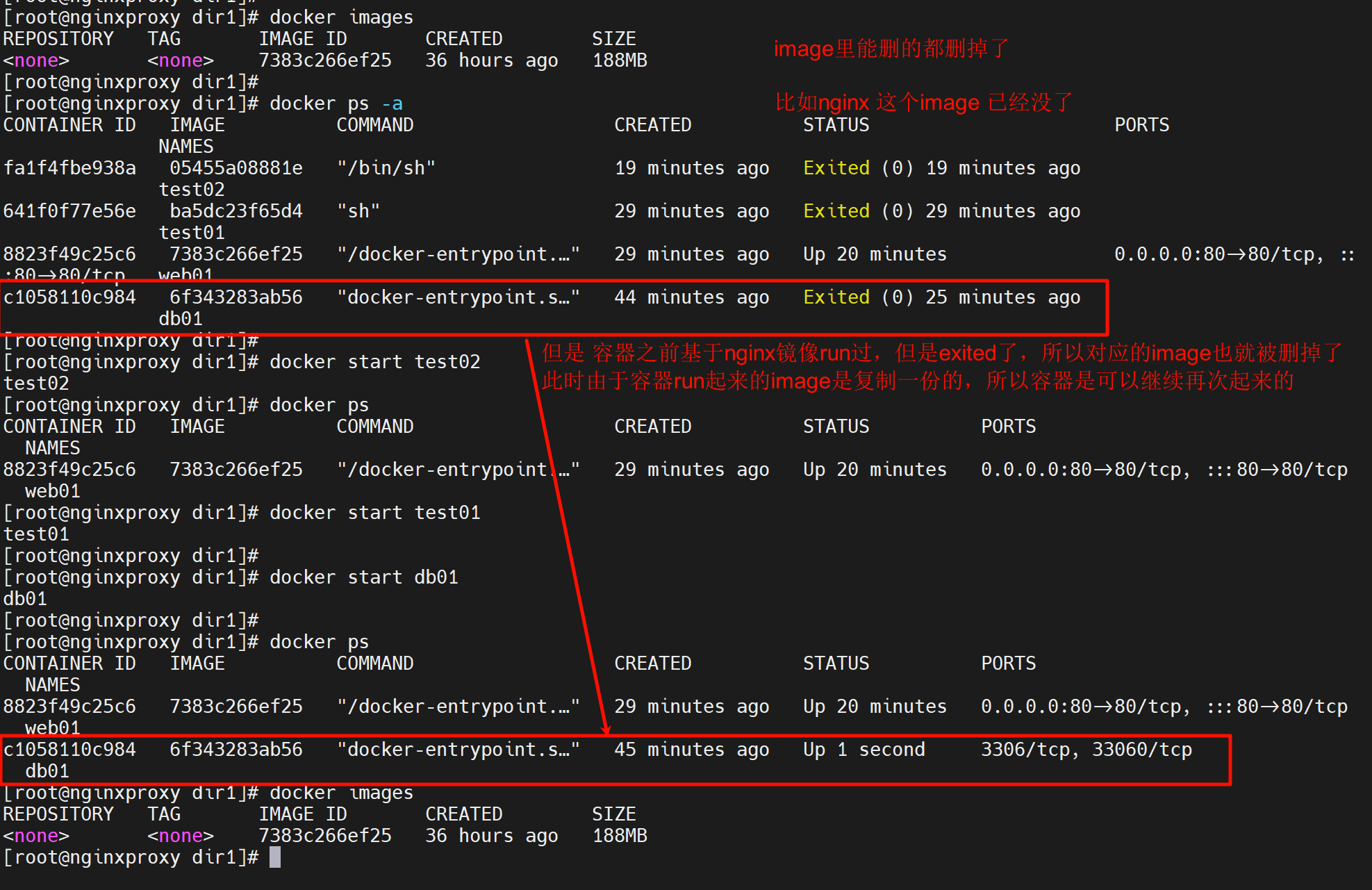Click the 'test02' name under first listing
The height and width of the screenshot is (890, 1372).
(192, 190)
